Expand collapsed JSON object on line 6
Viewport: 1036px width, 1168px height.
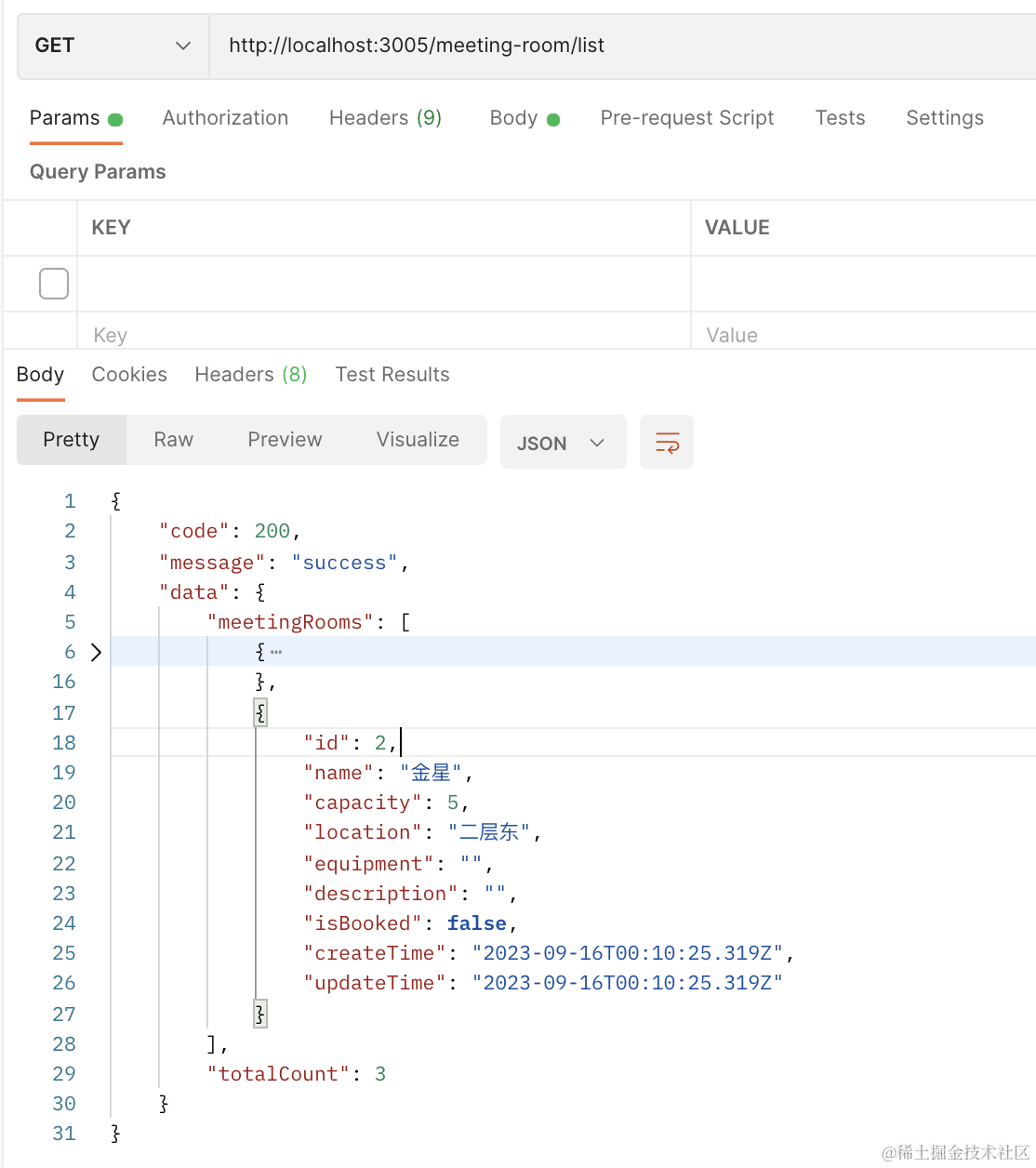(96, 652)
